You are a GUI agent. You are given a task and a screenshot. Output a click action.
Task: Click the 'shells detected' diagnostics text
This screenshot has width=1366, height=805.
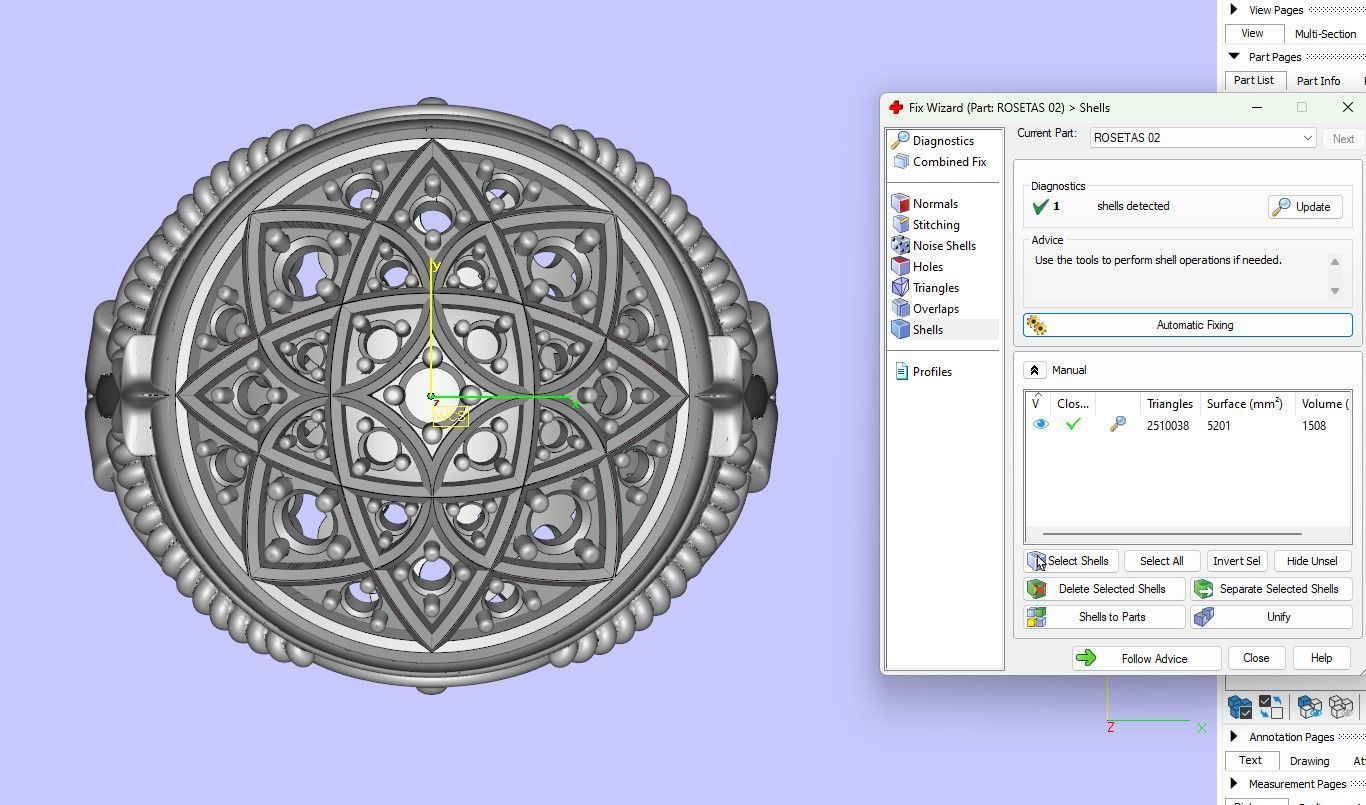coord(1133,206)
